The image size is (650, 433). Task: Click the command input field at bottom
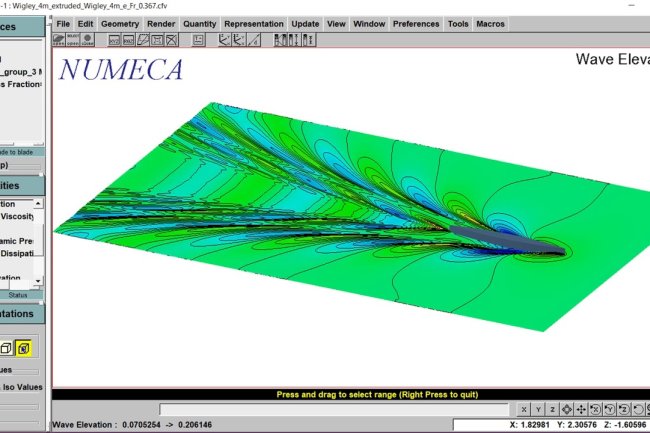[x=334, y=409]
